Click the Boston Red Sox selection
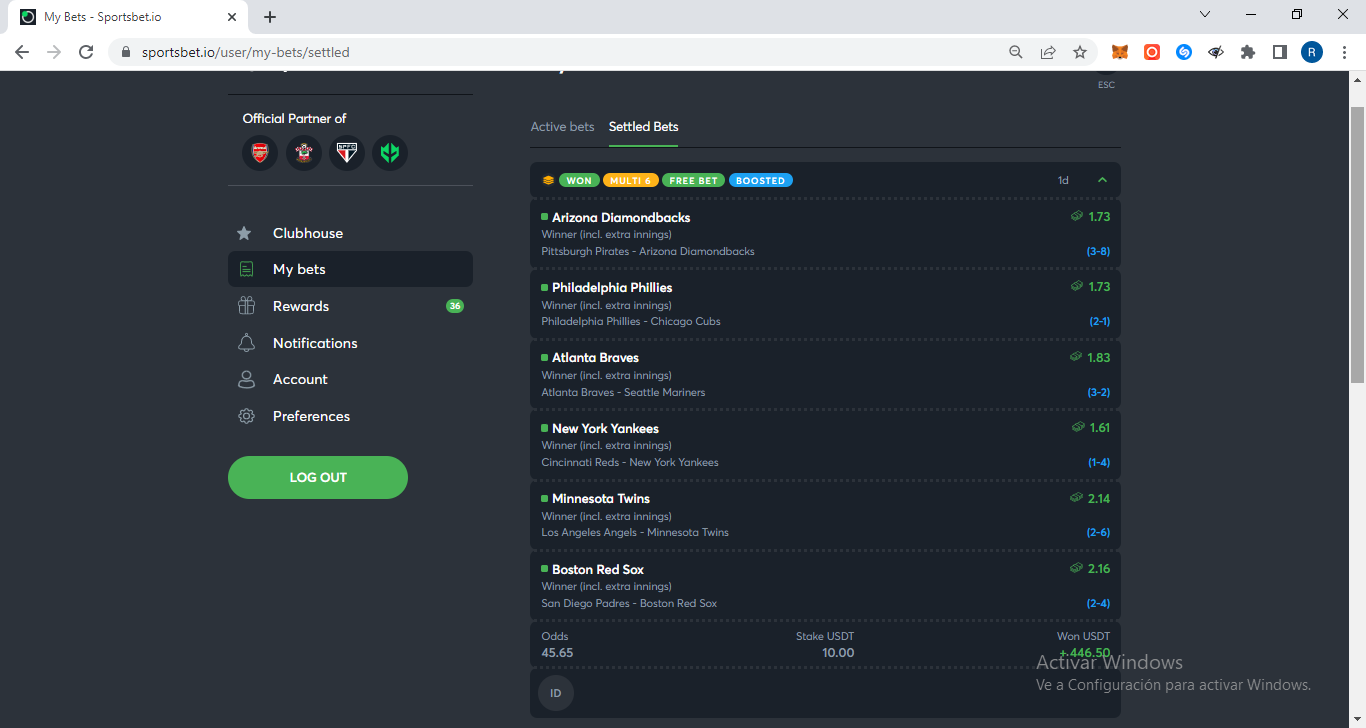 click(x=825, y=586)
